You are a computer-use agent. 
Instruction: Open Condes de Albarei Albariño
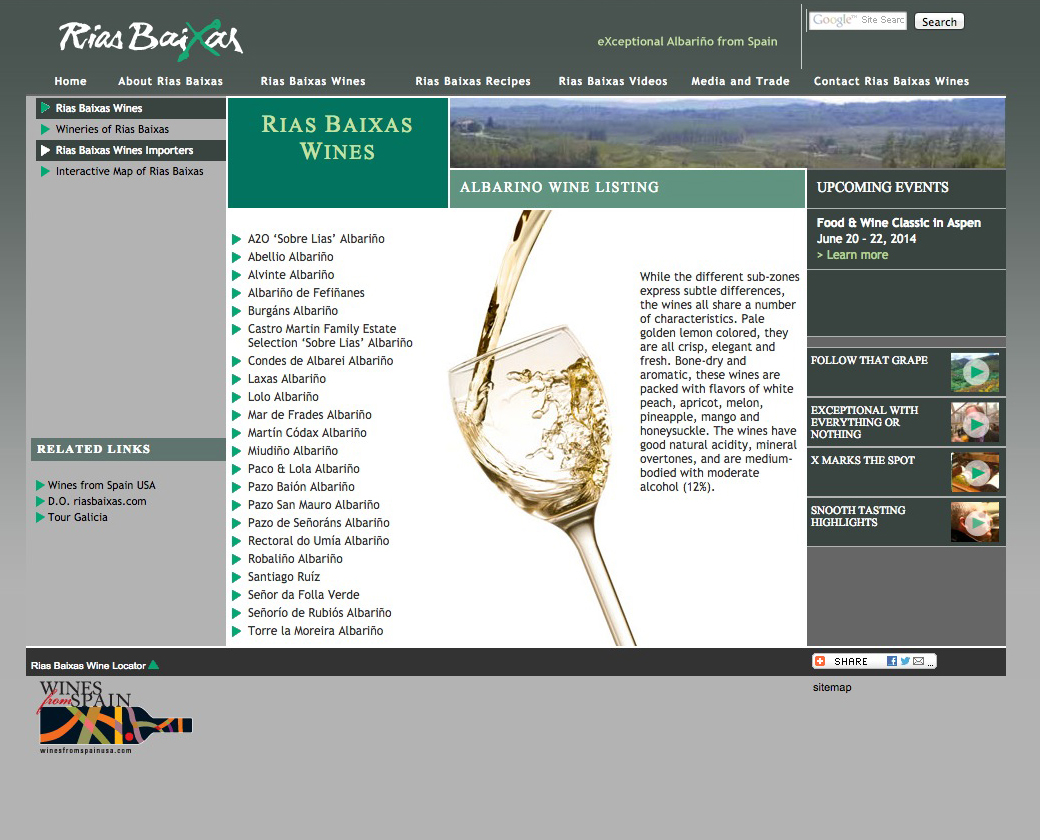pyautogui.click(x=320, y=361)
